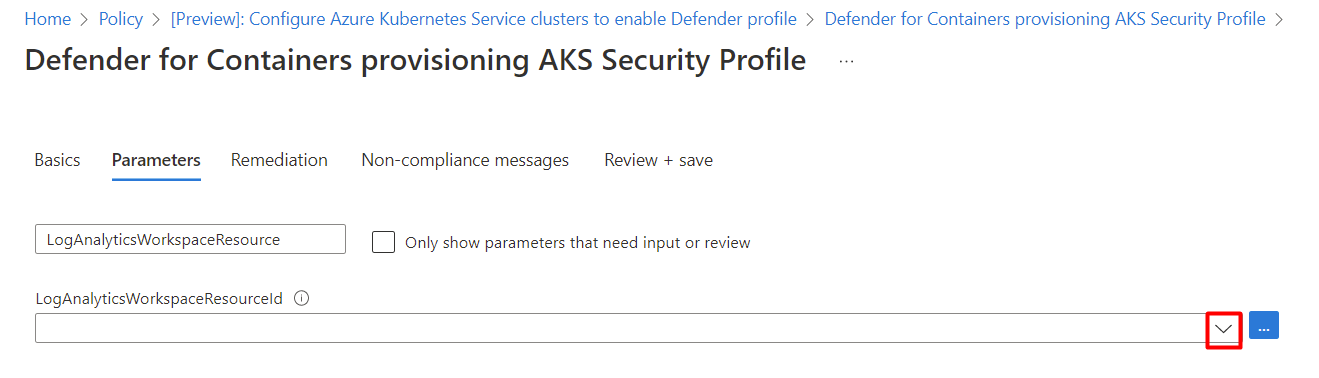Click the chevron after Policy breadcrumb
Screen dimensions: 1319x378
point(157,19)
